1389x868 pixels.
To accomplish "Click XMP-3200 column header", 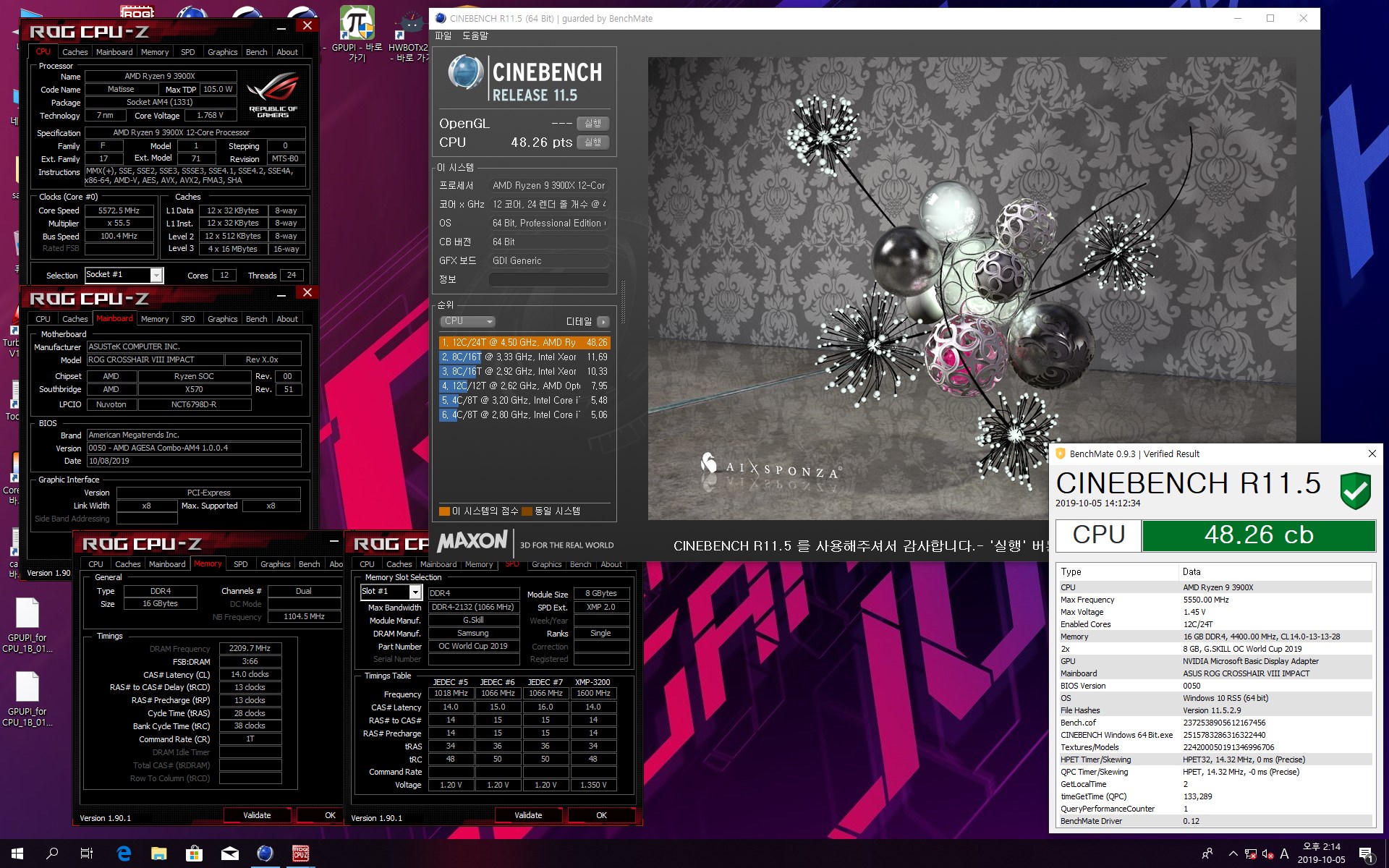I will [x=592, y=682].
